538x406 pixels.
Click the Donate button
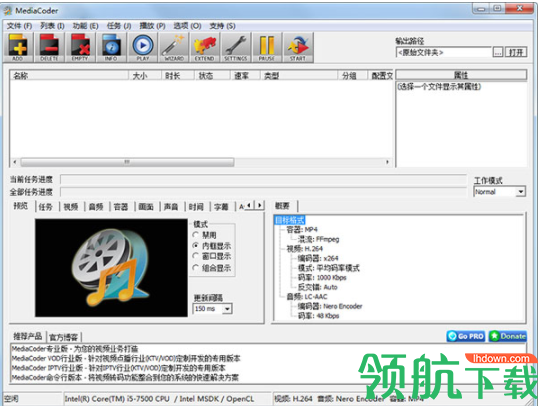(x=508, y=336)
